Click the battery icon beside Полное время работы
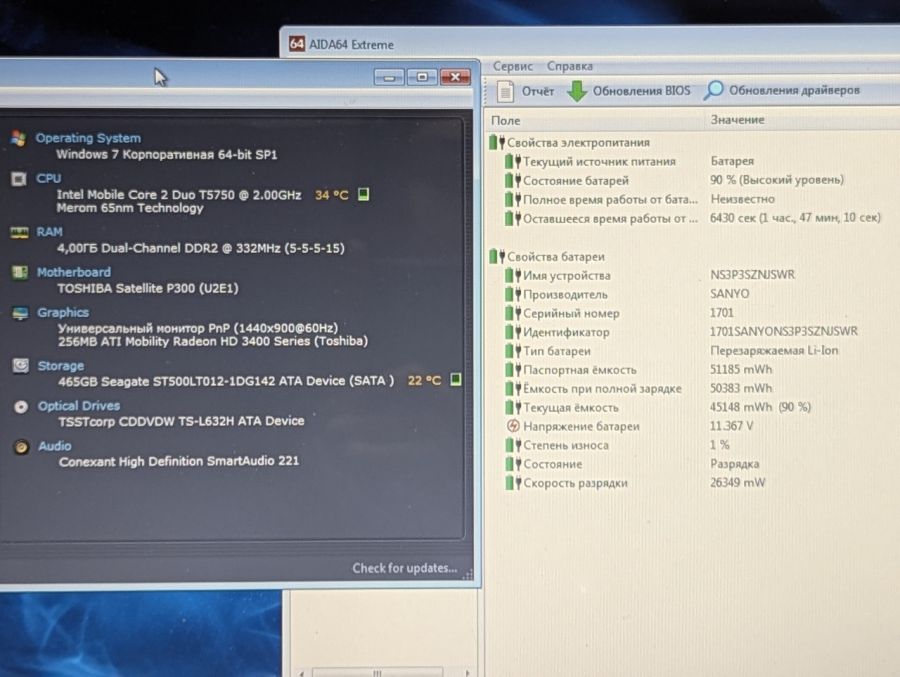 pos(513,199)
